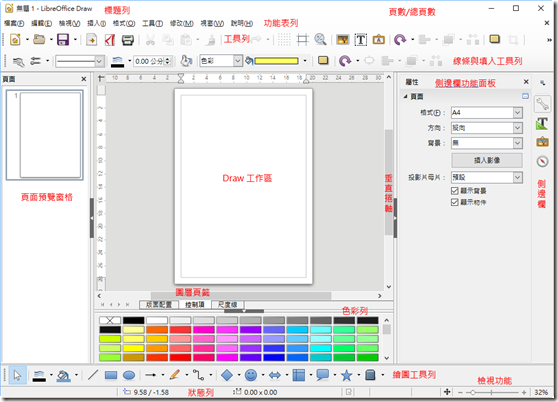Select the Ellipse tool
The height and width of the screenshot is (402, 558).
(129, 375)
